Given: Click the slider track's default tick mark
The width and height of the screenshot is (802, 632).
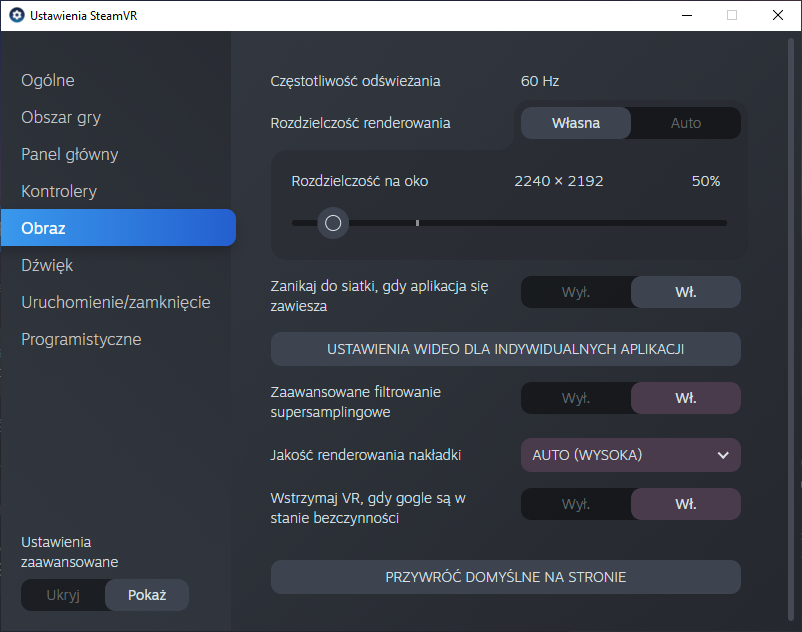Looking at the screenshot, I should (x=417, y=223).
